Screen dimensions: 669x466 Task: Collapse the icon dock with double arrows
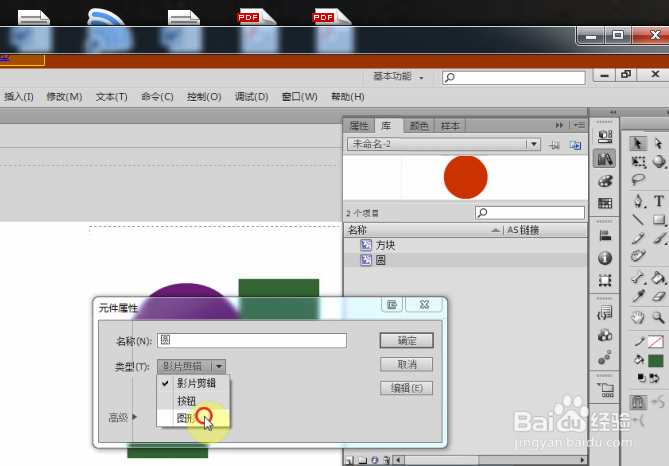(x=613, y=112)
